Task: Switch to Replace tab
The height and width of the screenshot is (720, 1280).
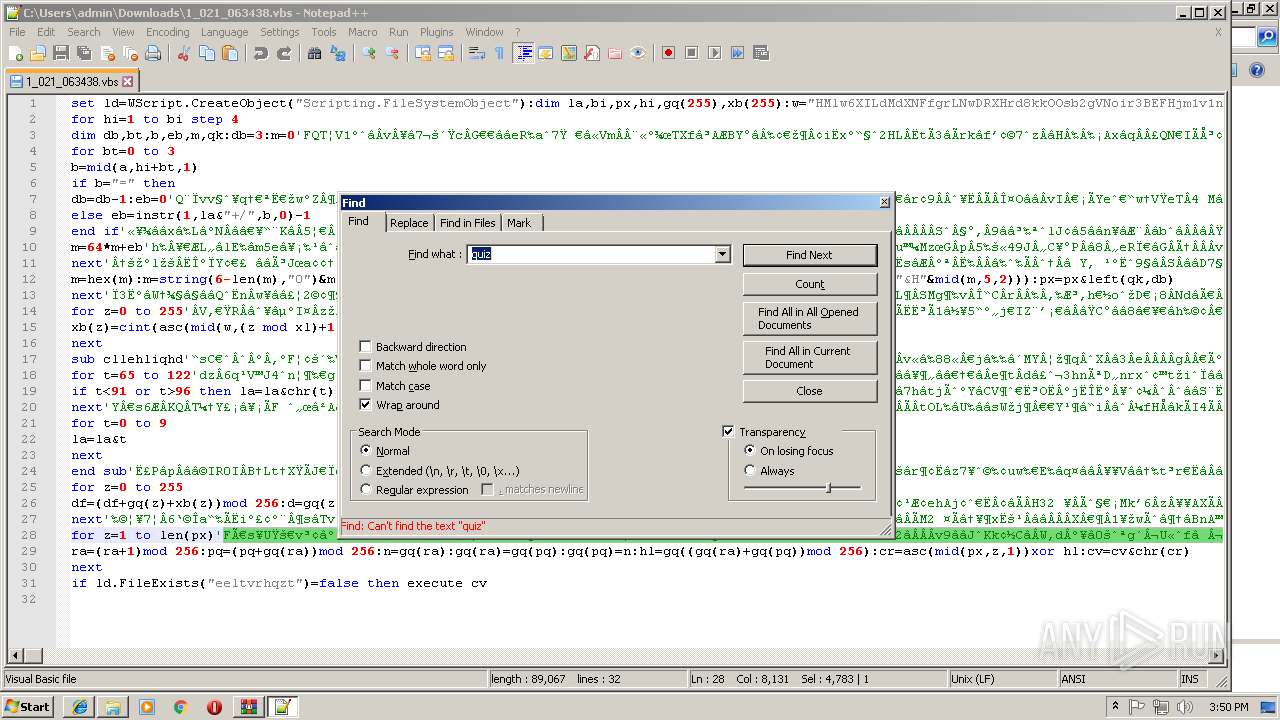Action: coord(409,223)
